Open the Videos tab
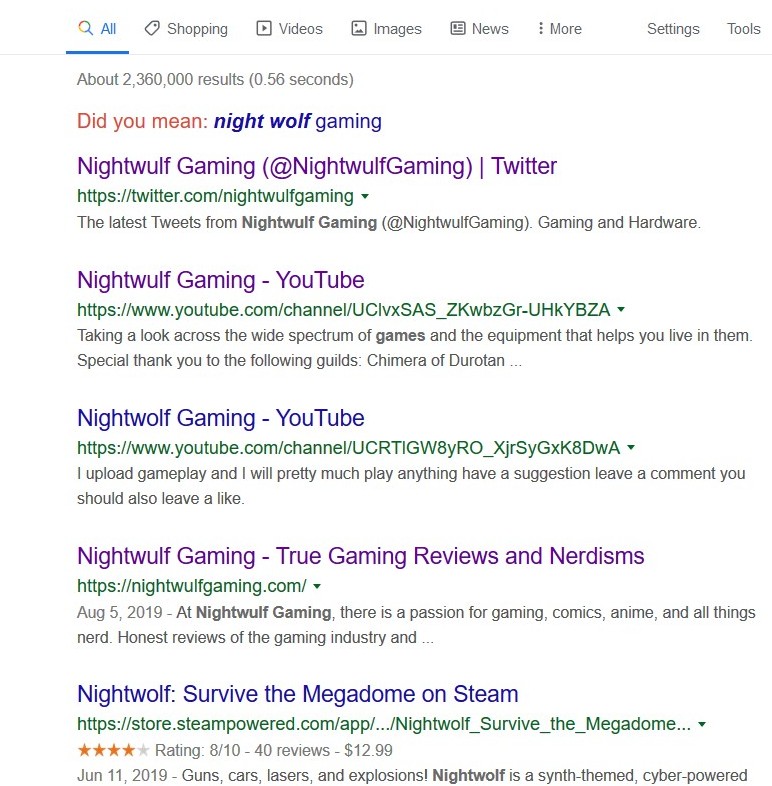This screenshot has width=772, height=786. click(x=289, y=29)
